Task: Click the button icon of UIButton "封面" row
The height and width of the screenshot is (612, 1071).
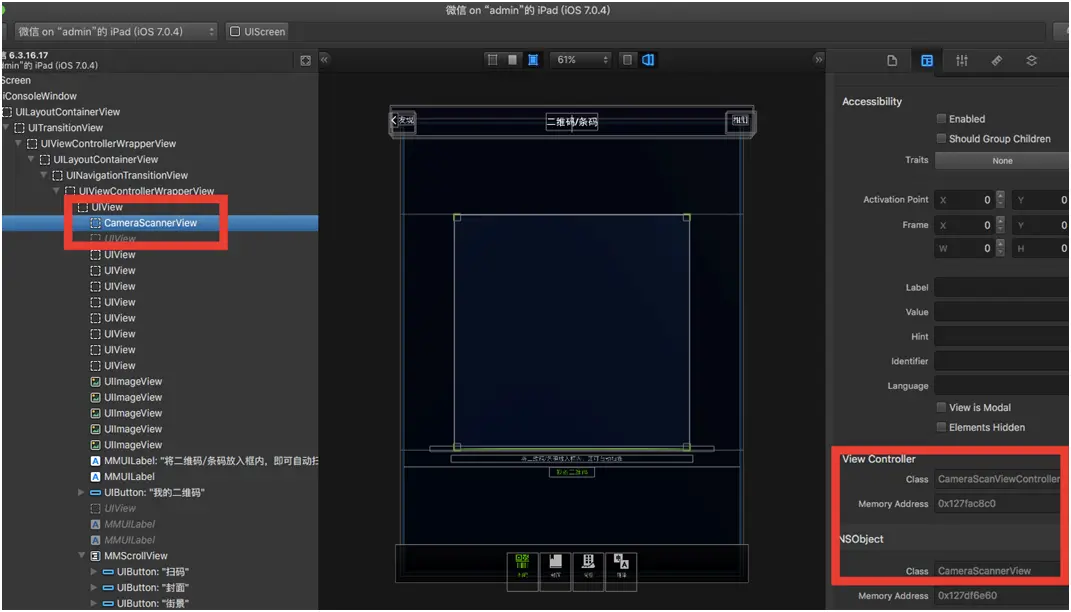Action: pos(108,587)
